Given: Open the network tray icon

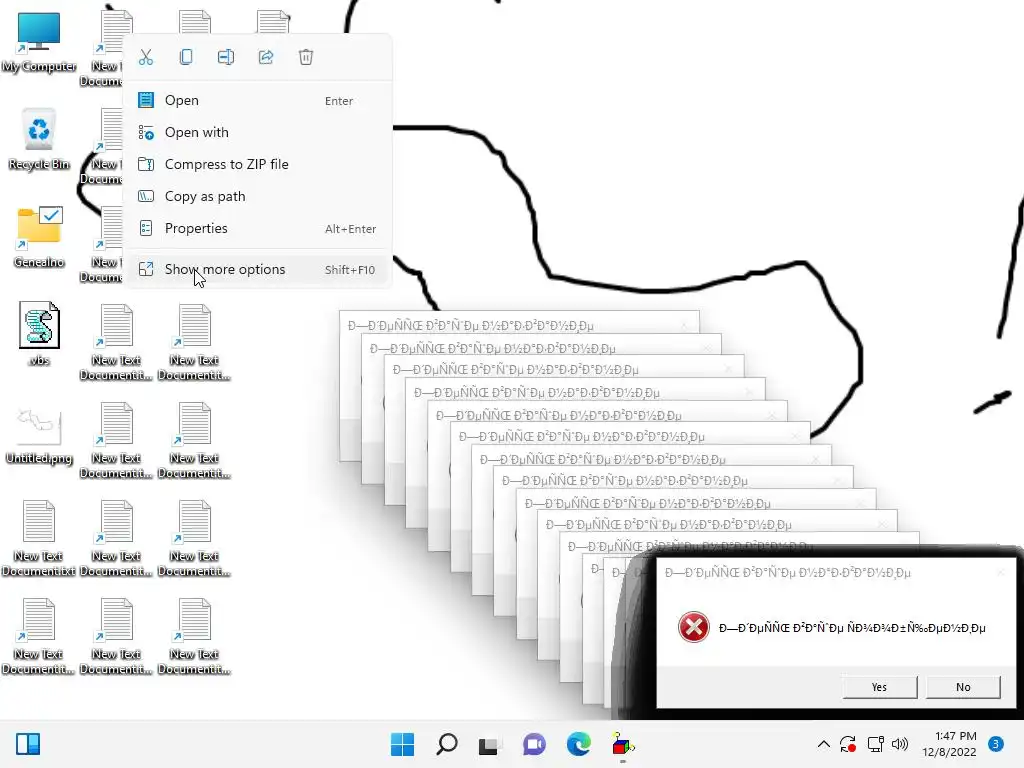Looking at the screenshot, I should tap(875, 744).
